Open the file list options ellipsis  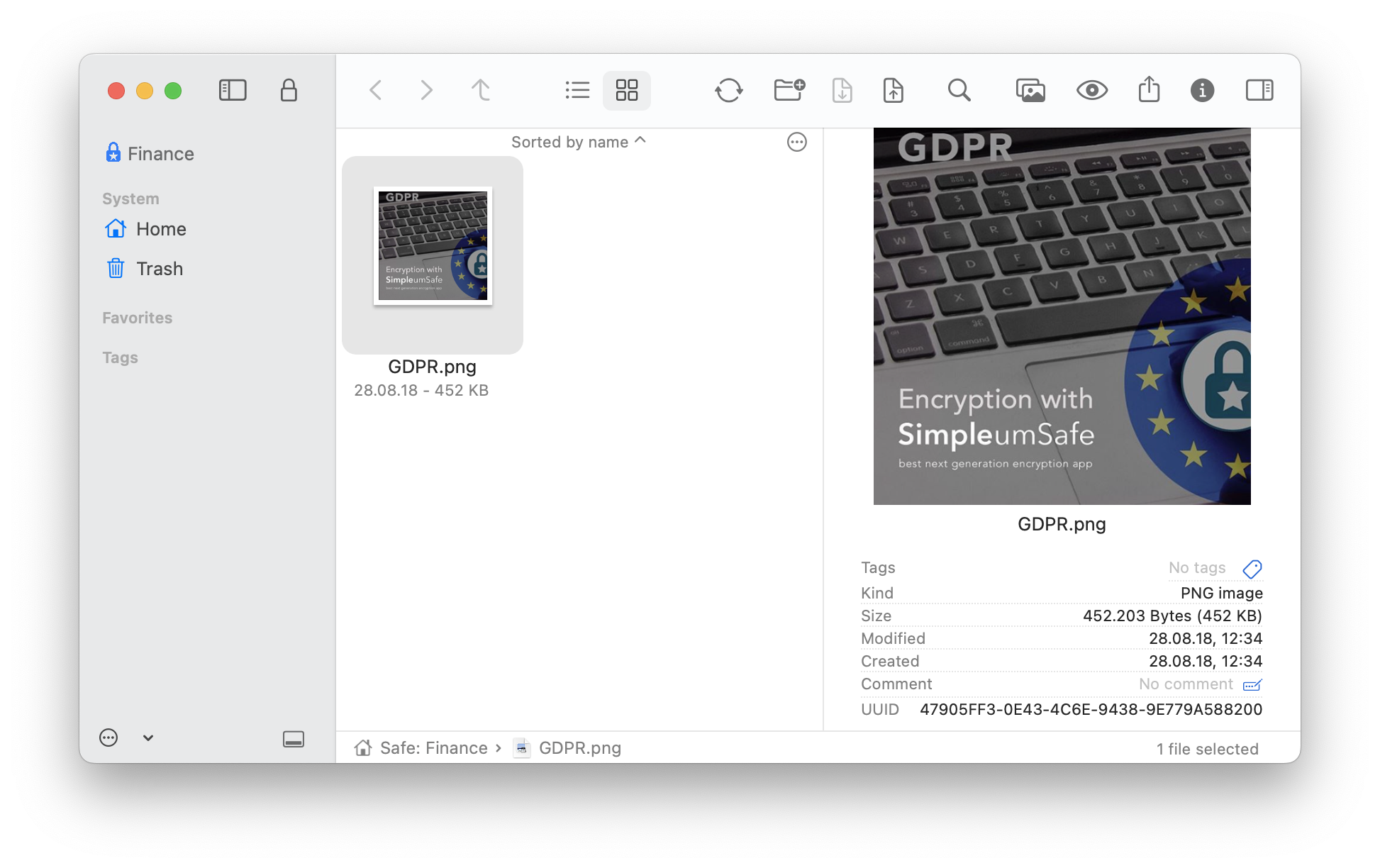(x=797, y=142)
